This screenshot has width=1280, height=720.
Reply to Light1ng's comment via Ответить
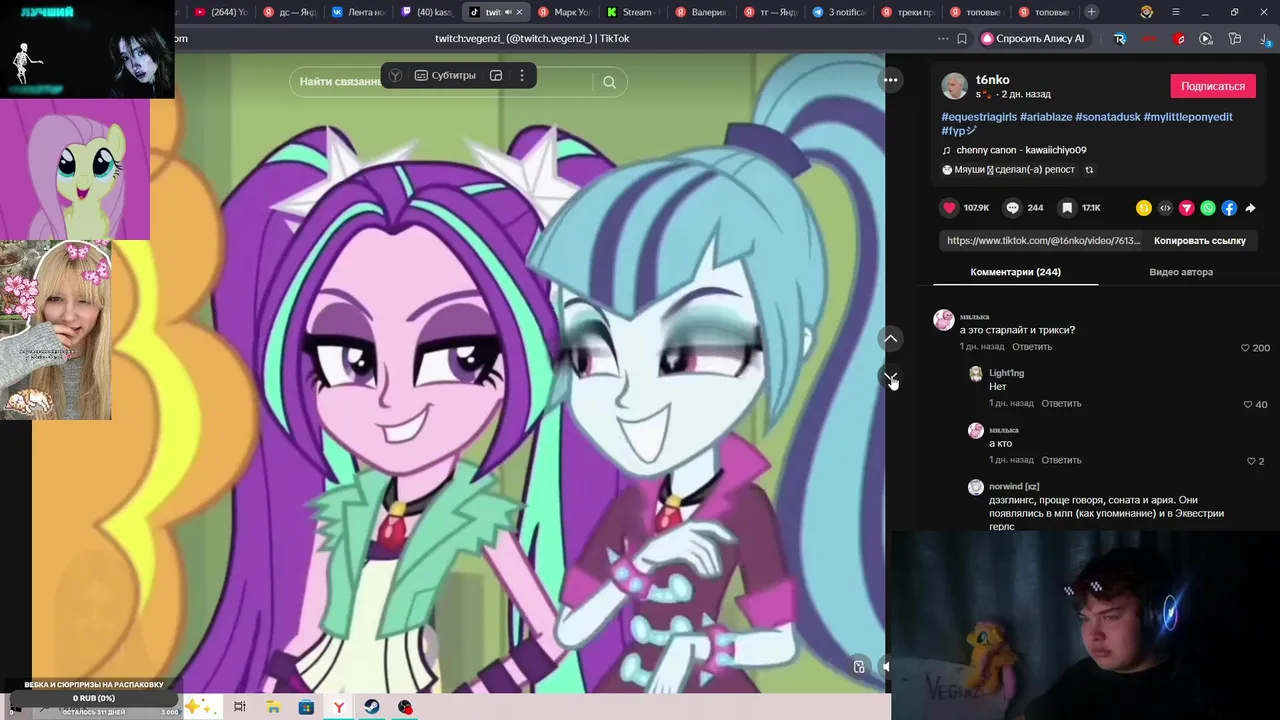click(x=1061, y=404)
